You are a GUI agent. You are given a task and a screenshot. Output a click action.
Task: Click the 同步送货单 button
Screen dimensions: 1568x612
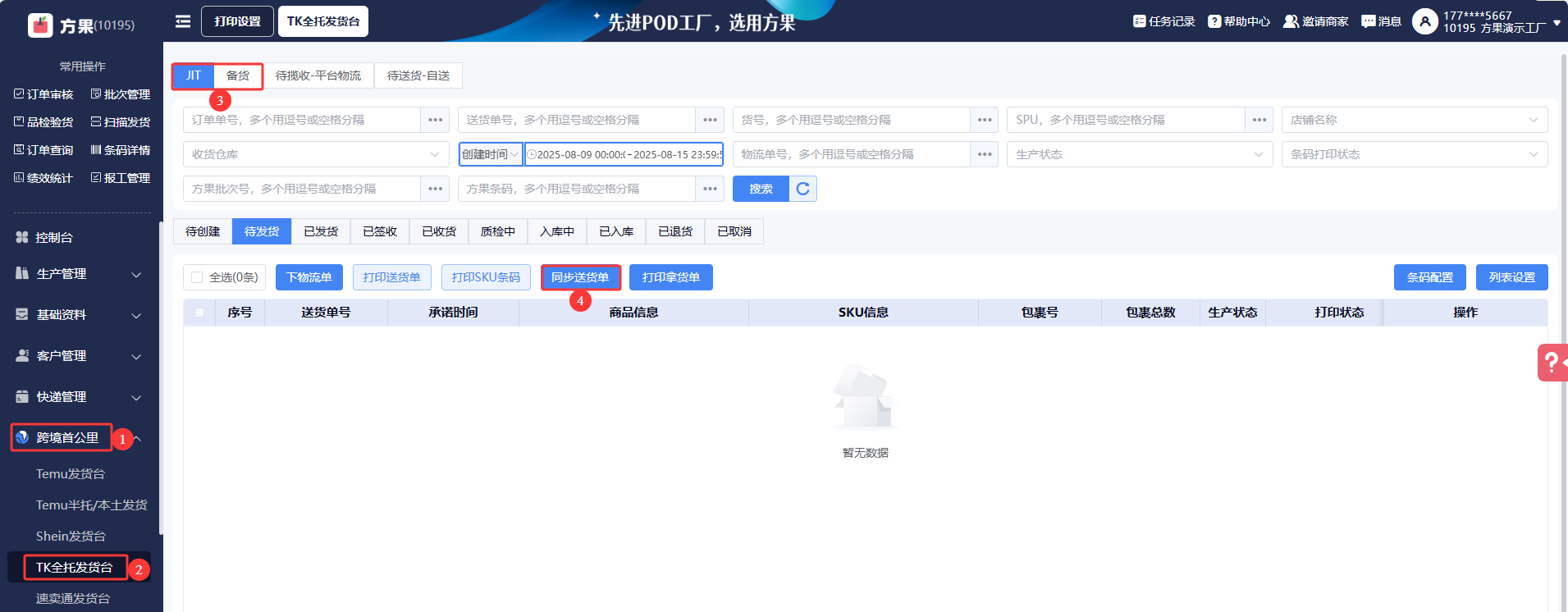click(580, 277)
